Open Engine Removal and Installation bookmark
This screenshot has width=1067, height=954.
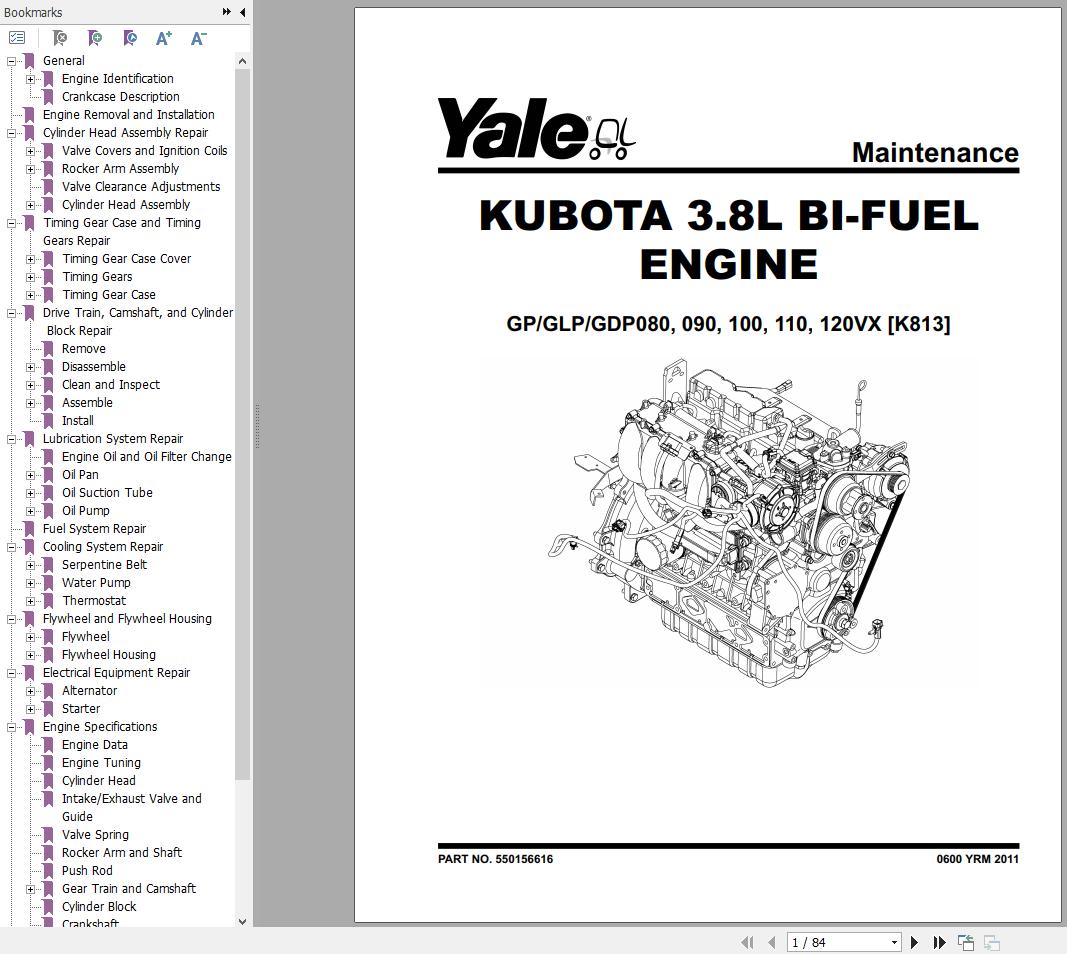[129, 114]
